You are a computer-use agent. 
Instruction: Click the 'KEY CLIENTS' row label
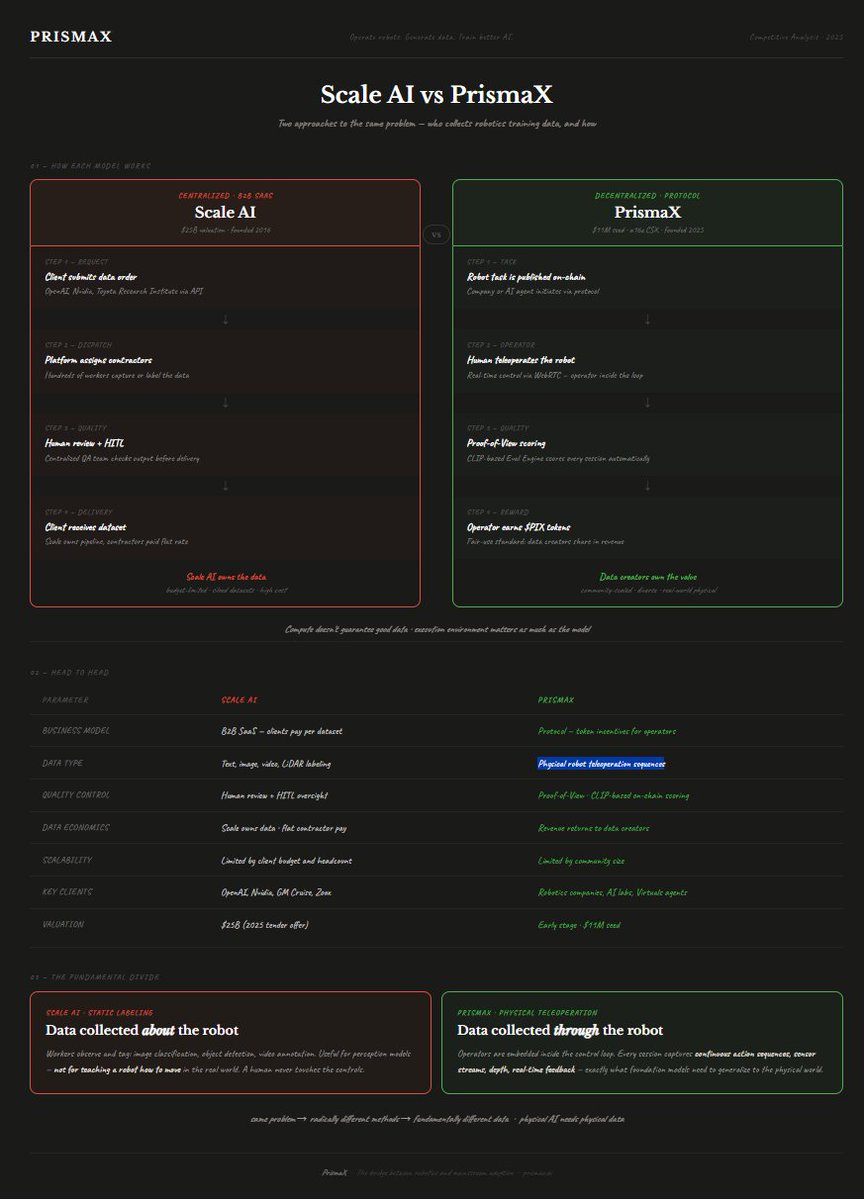[67, 892]
